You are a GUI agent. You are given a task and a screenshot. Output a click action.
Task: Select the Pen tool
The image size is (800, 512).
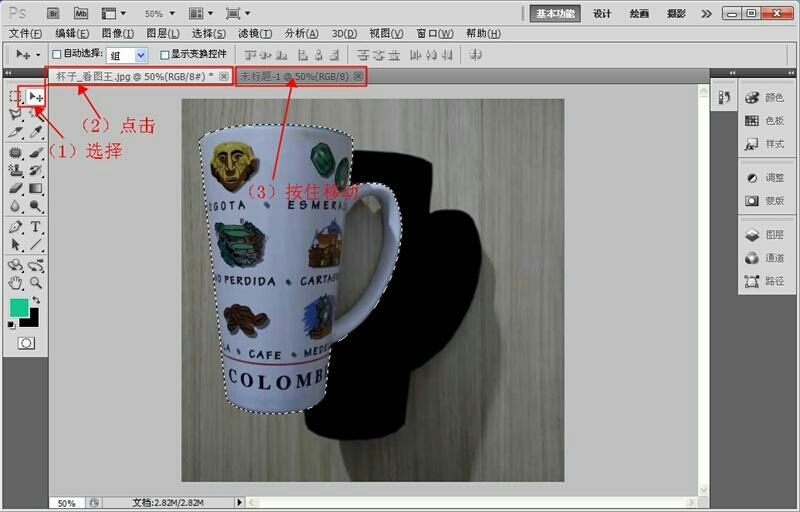pos(15,226)
